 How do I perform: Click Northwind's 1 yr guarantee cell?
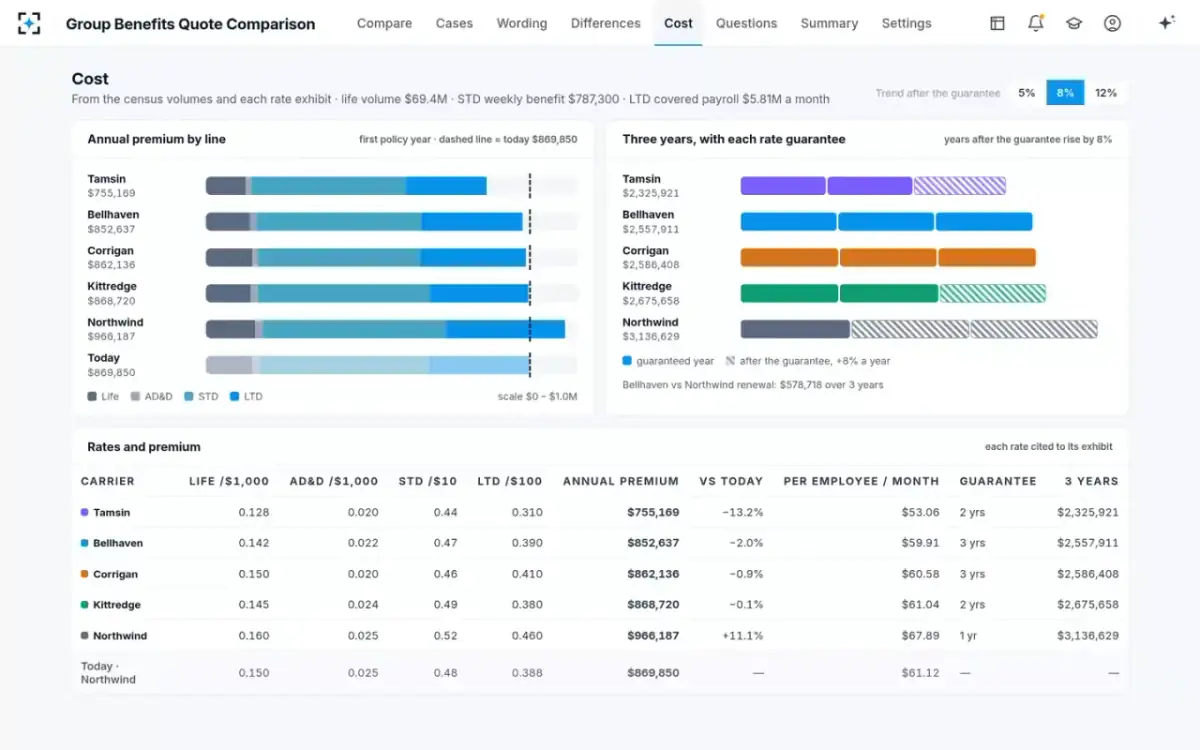point(968,636)
